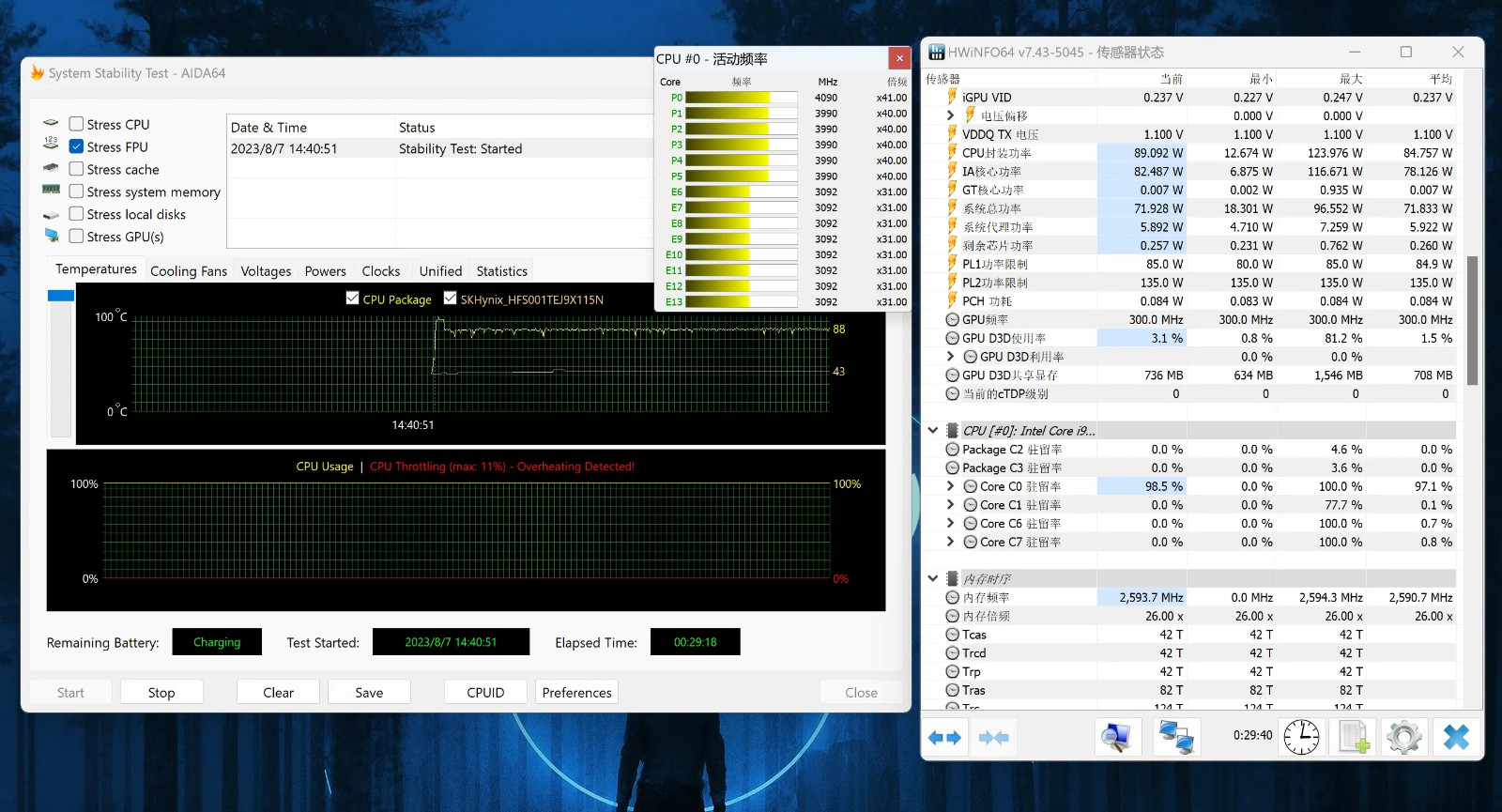Click the E13 core frequency bar
The width and height of the screenshot is (1502, 812).
[x=742, y=302]
